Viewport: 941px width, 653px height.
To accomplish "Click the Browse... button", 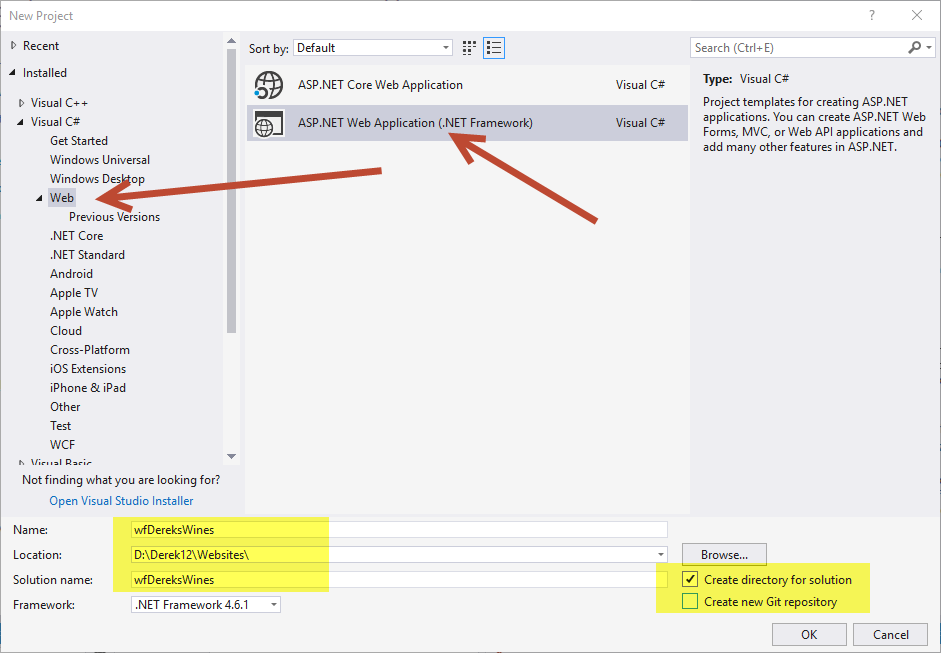I will 724,555.
